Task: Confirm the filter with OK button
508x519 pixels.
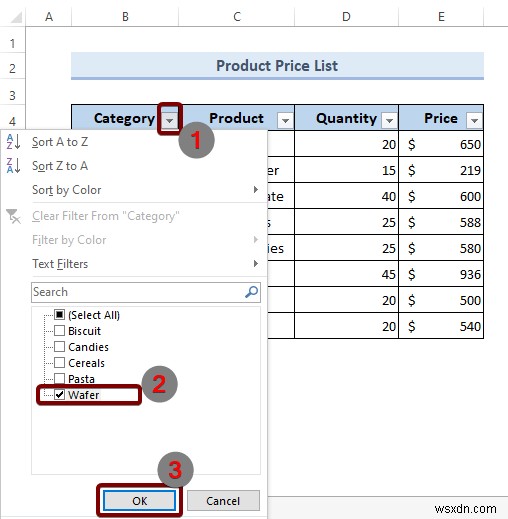Action: click(x=139, y=501)
